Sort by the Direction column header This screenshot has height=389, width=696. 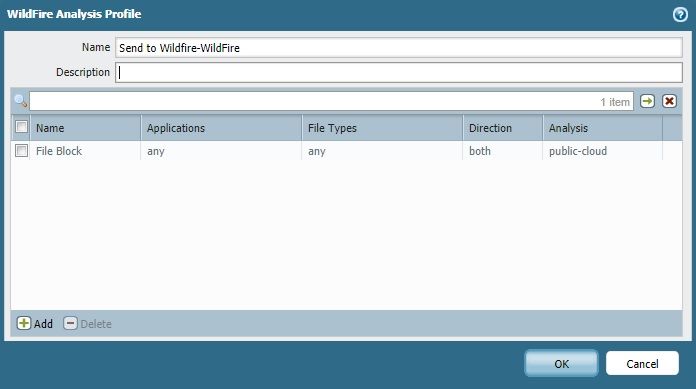[x=502, y=128]
